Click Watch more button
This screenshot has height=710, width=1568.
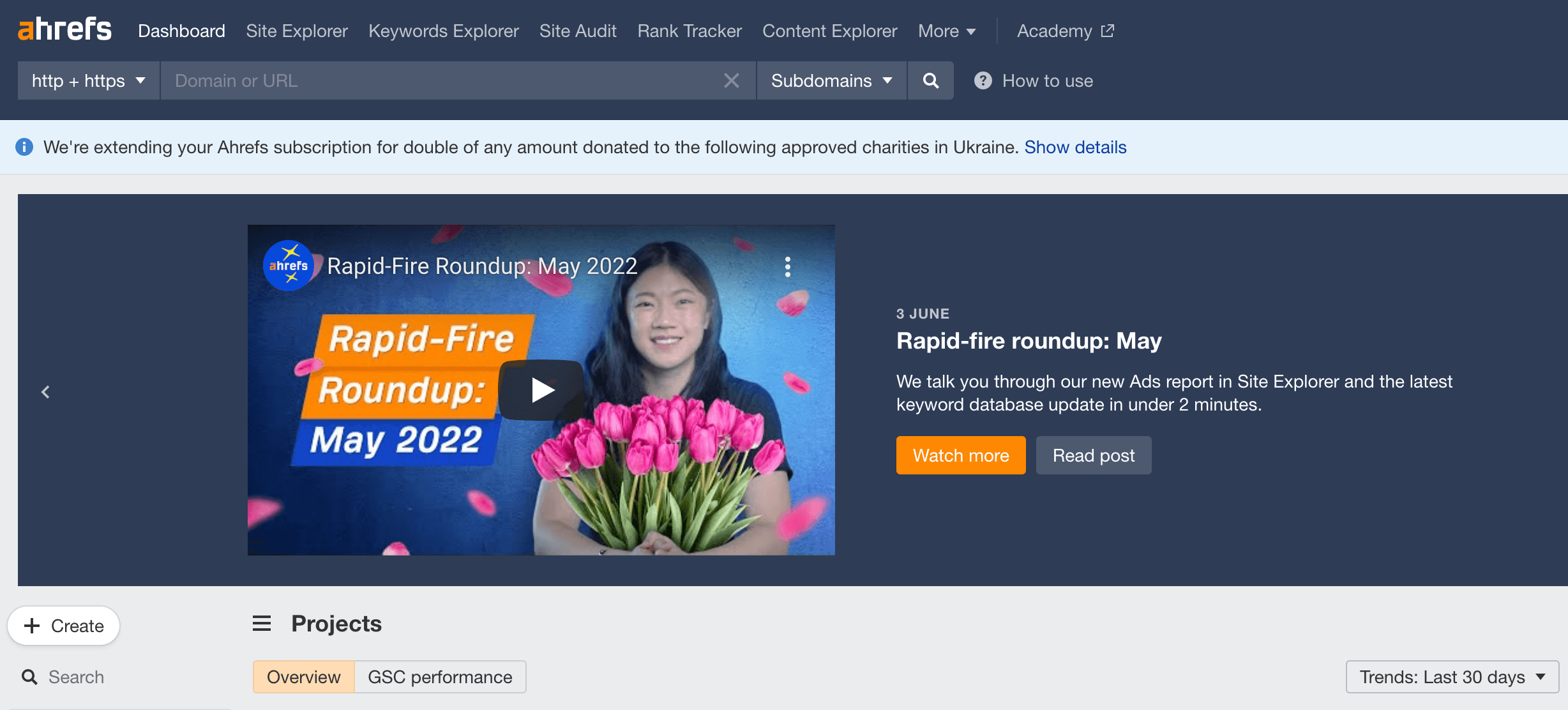[961, 455]
